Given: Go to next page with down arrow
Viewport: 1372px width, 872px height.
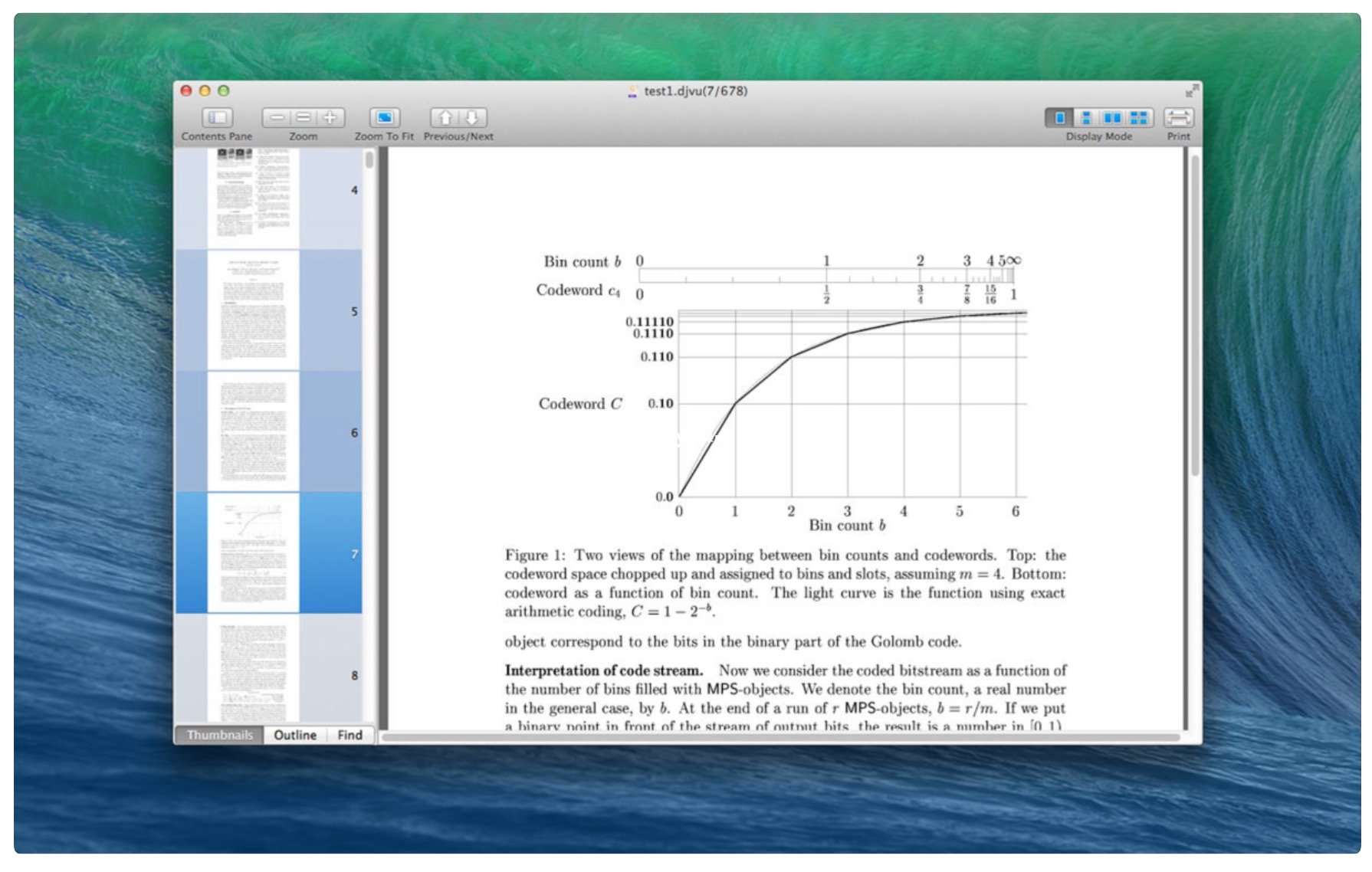Looking at the screenshot, I should (x=473, y=117).
